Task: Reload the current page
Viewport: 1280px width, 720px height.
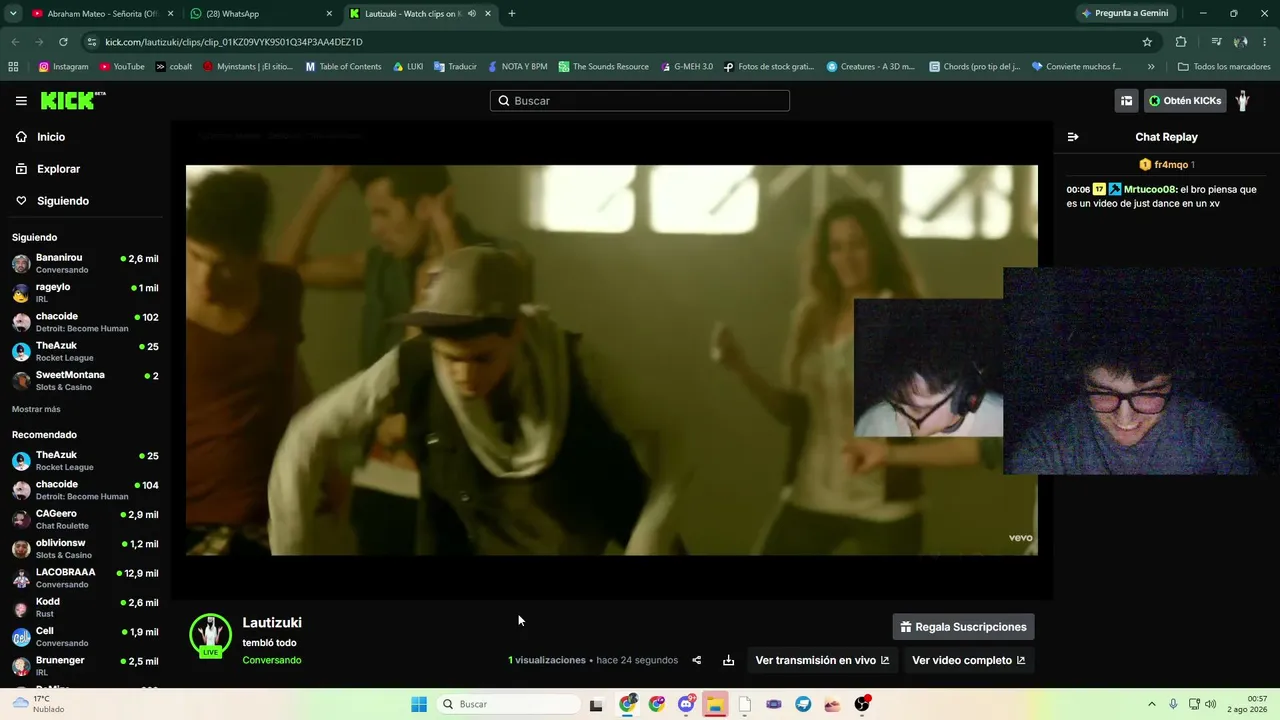Action: [63, 42]
